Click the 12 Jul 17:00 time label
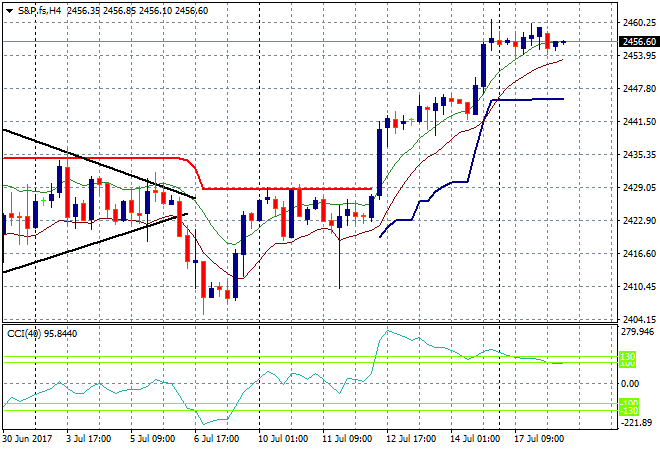The image size is (660, 450). (x=411, y=439)
